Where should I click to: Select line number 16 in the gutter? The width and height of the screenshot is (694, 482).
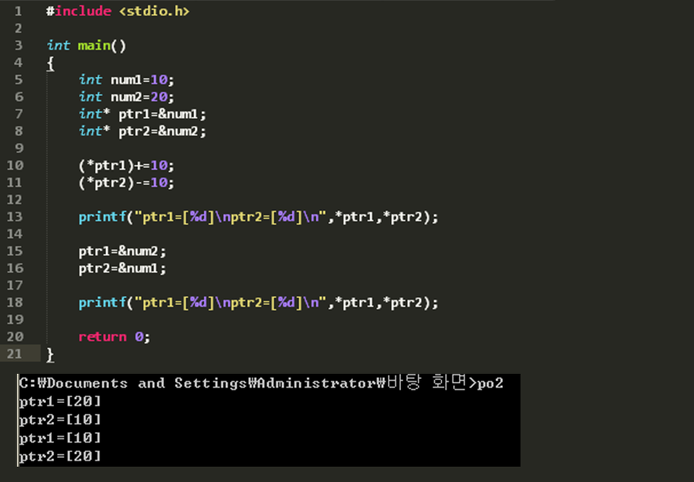pos(14,268)
